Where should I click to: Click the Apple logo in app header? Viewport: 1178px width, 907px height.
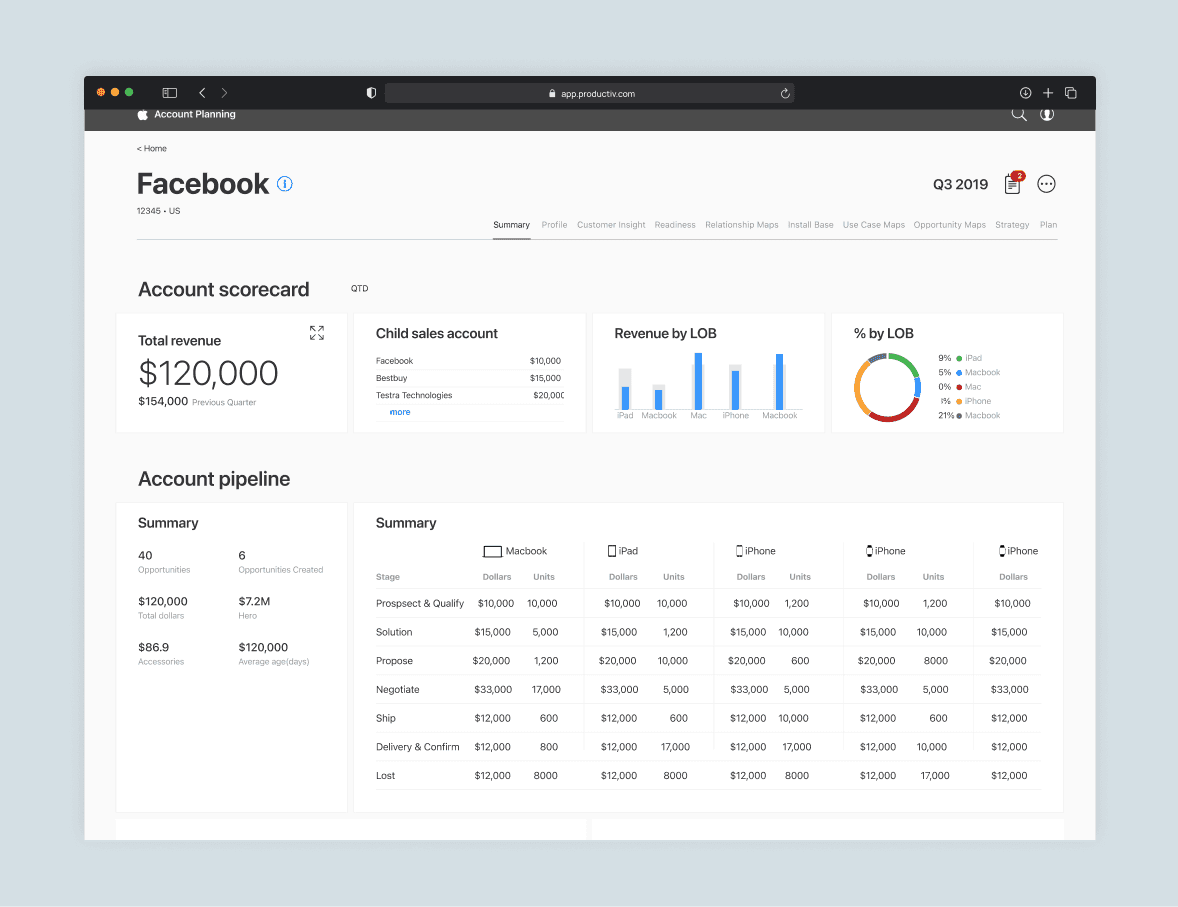click(x=143, y=114)
